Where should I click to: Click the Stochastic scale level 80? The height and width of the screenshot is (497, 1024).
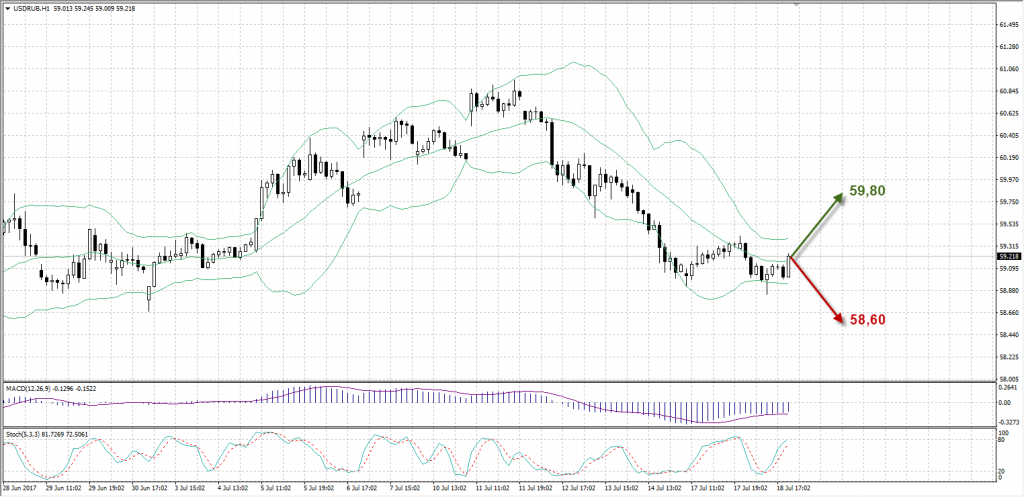(x=1004, y=439)
